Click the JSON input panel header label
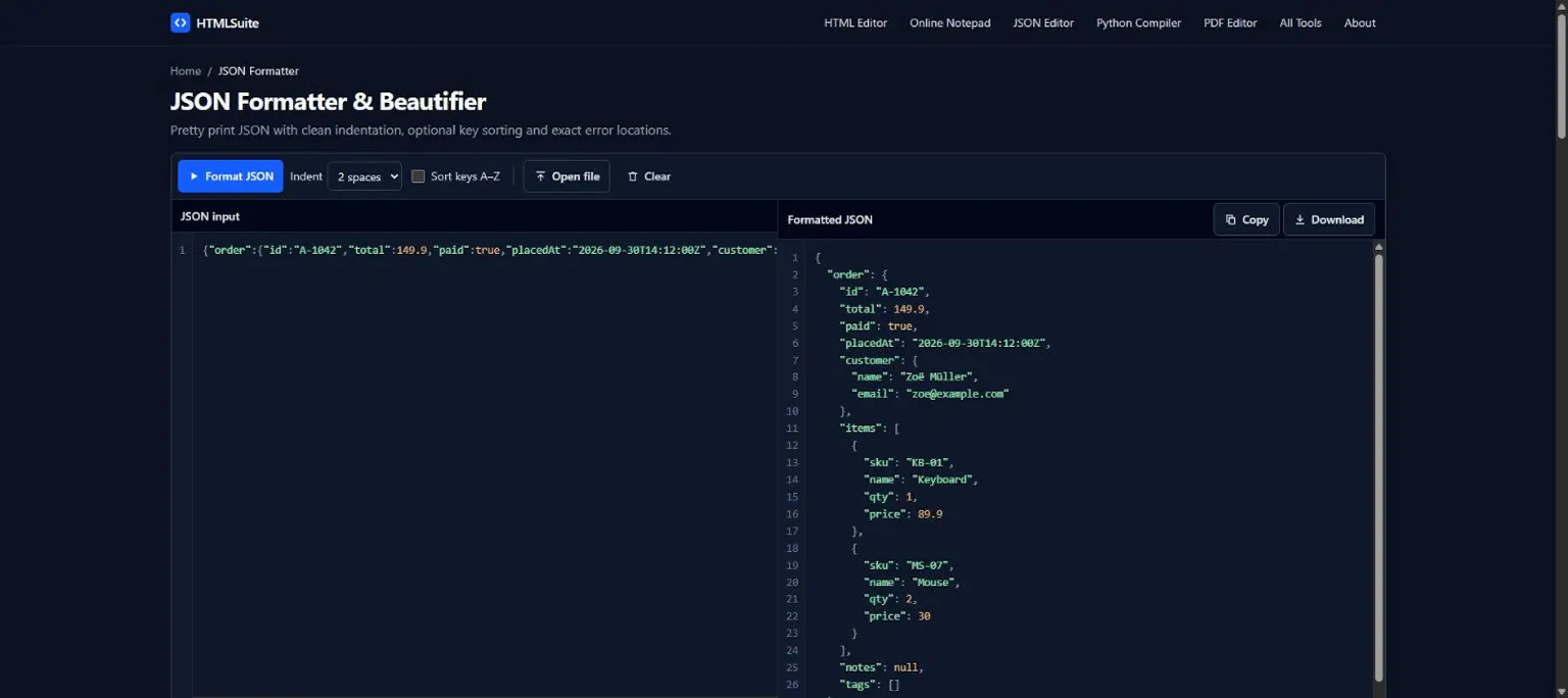 pos(210,217)
